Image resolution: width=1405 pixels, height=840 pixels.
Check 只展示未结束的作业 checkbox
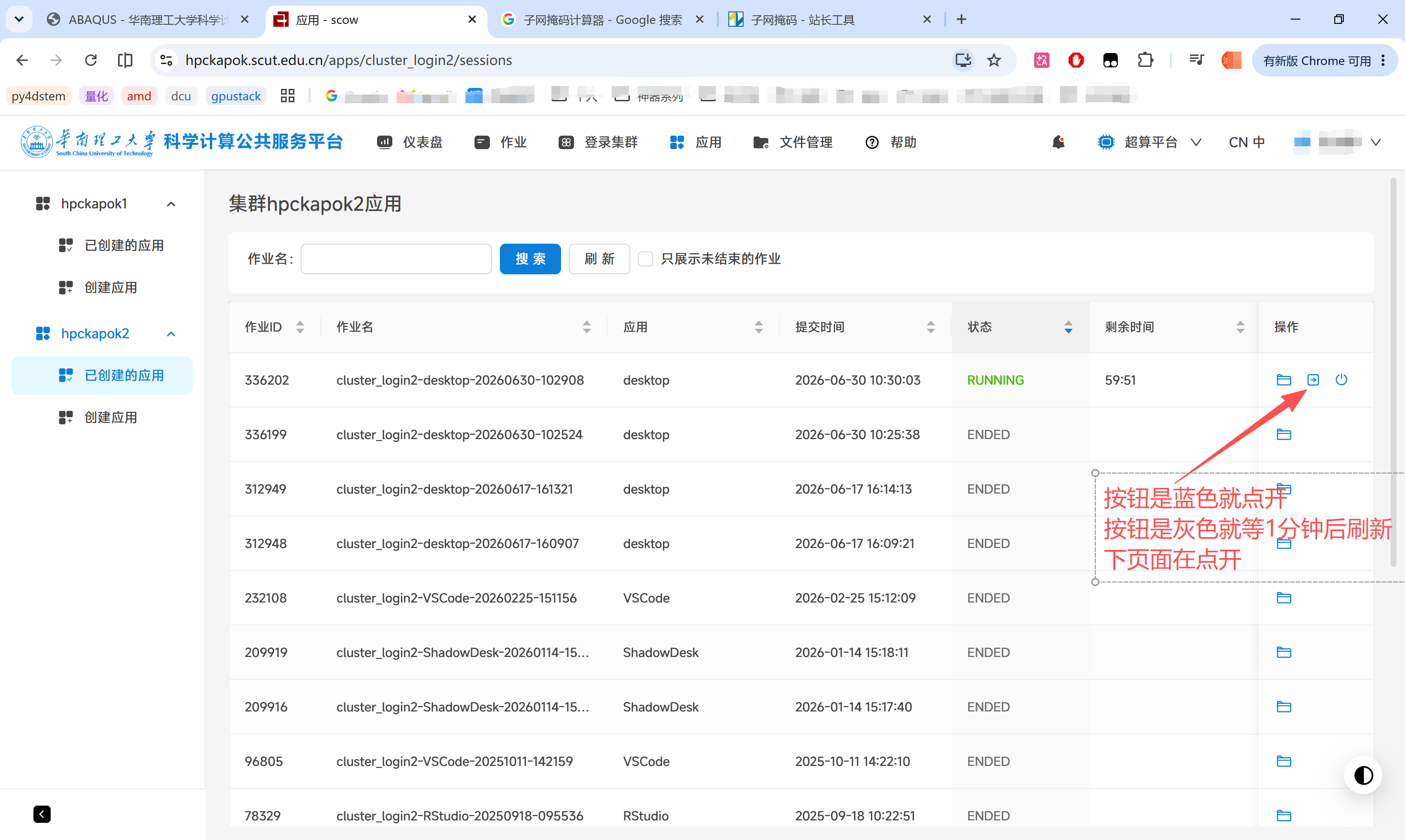coord(645,258)
